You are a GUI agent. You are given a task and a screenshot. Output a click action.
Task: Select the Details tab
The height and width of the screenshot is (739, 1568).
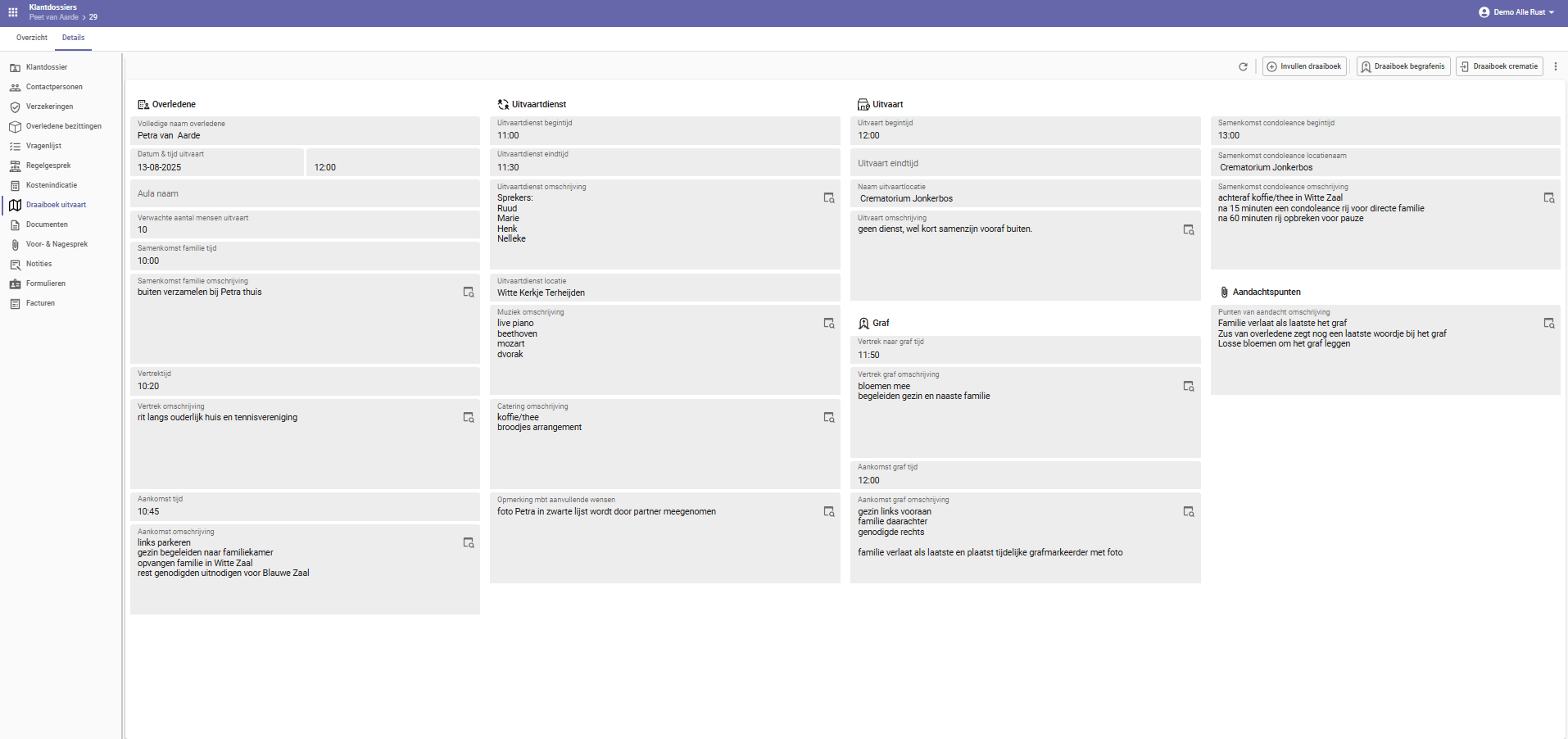[x=73, y=38]
